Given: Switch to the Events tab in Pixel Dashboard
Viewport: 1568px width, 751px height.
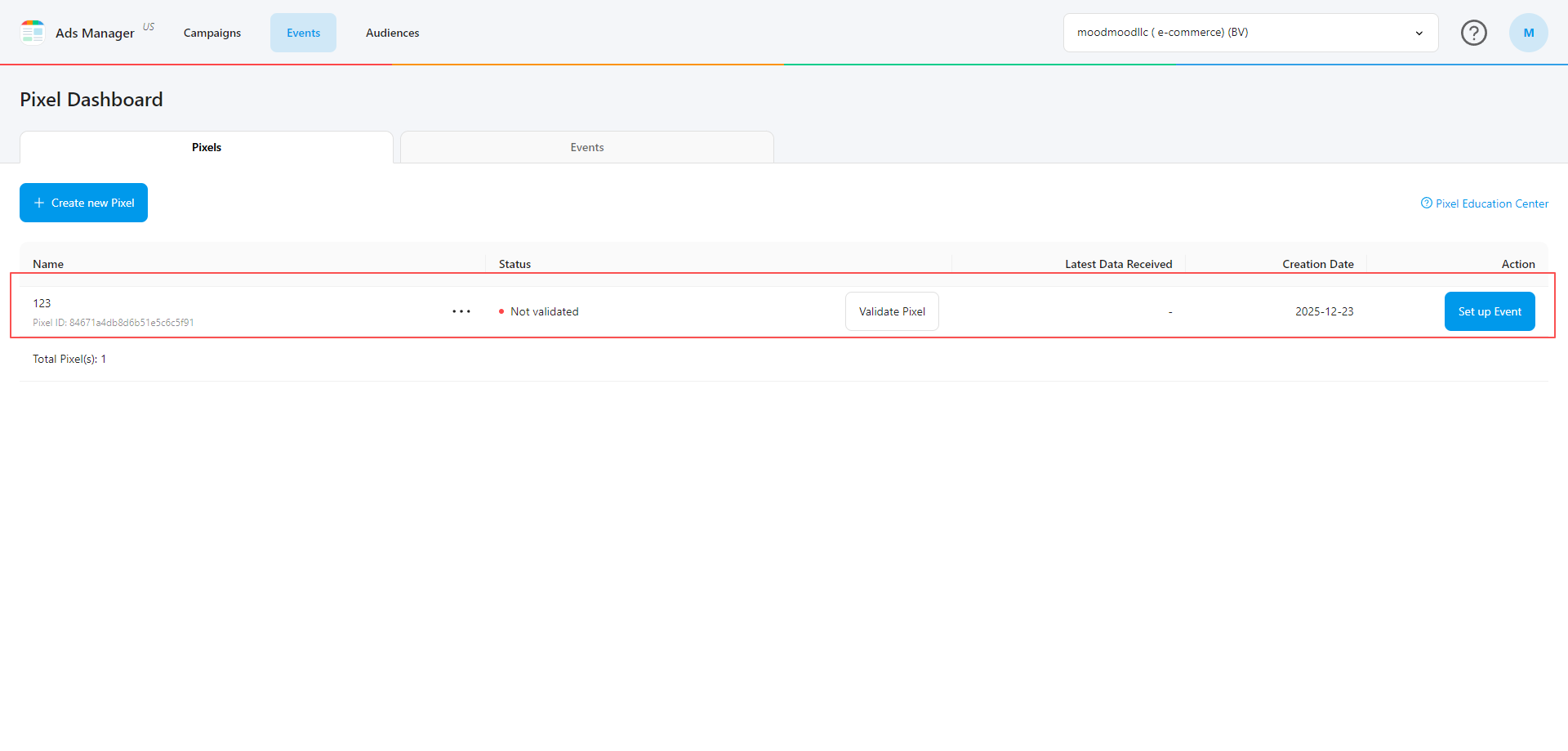Looking at the screenshot, I should click(x=586, y=147).
